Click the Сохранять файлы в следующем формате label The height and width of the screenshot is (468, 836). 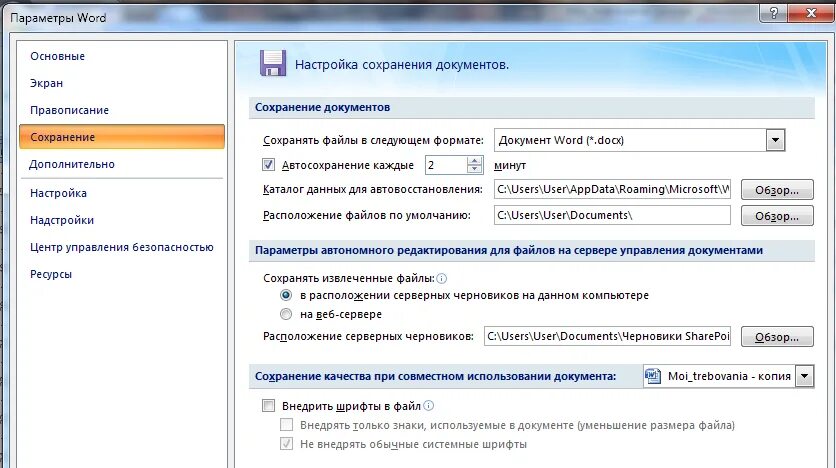(x=373, y=140)
